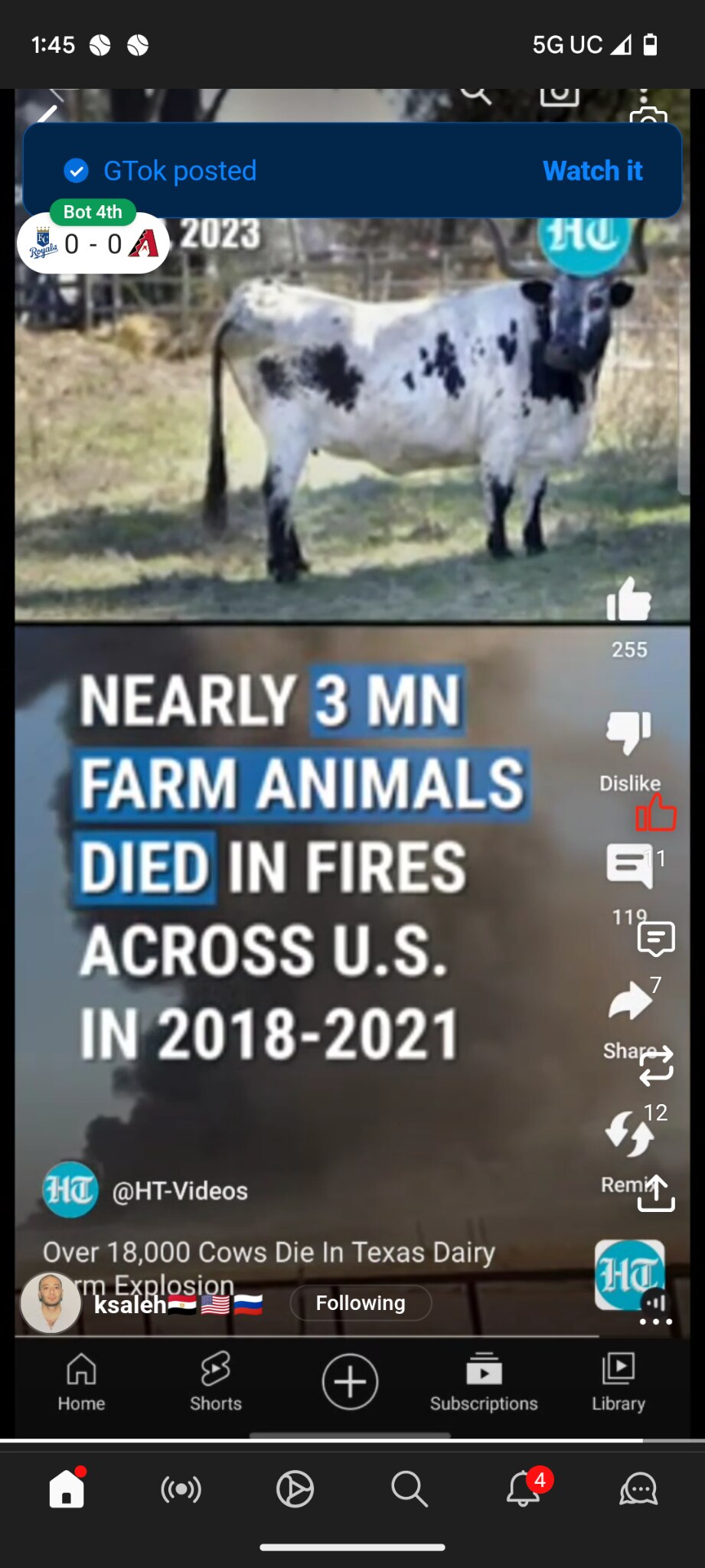This screenshot has width=705, height=1568.
Task: Open notifications bell with 4 badge
Action: click(525, 1488)
